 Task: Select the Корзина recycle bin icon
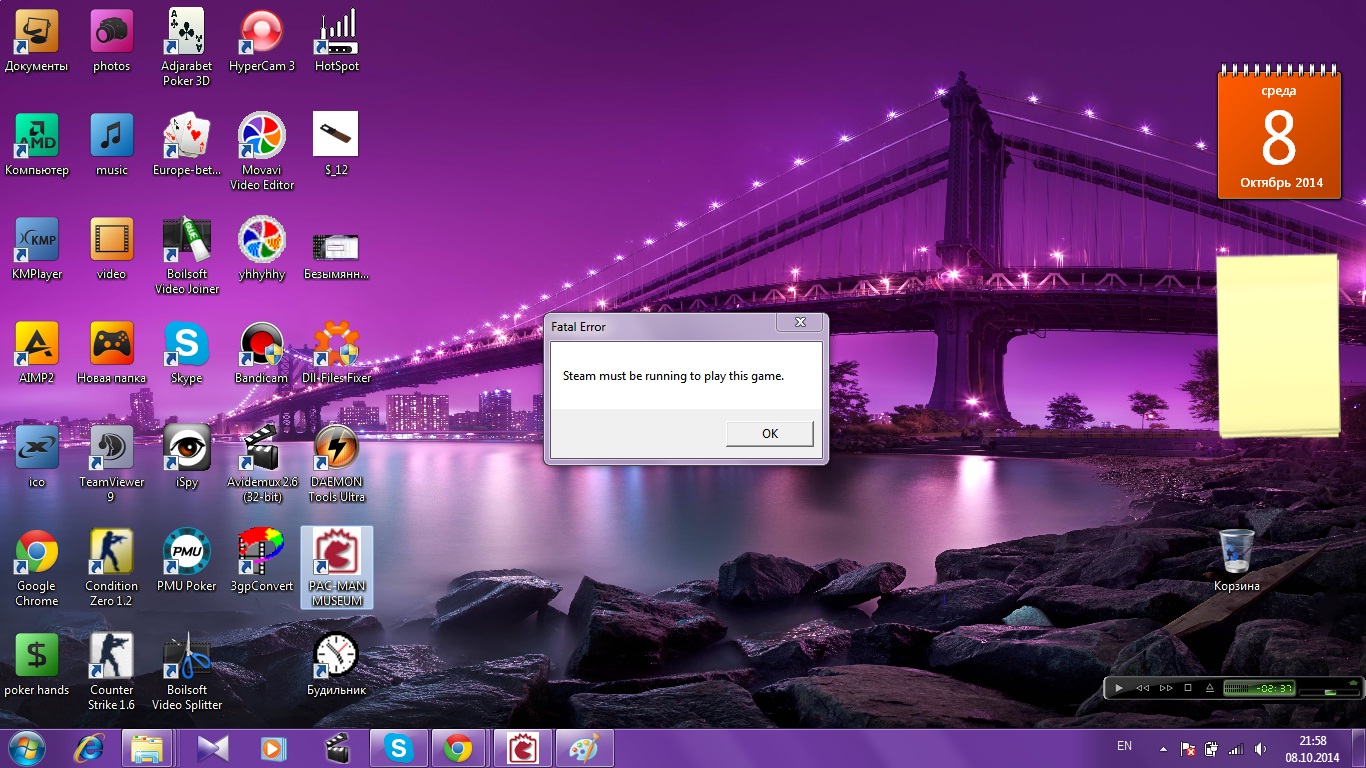[x=1237, y=560]
